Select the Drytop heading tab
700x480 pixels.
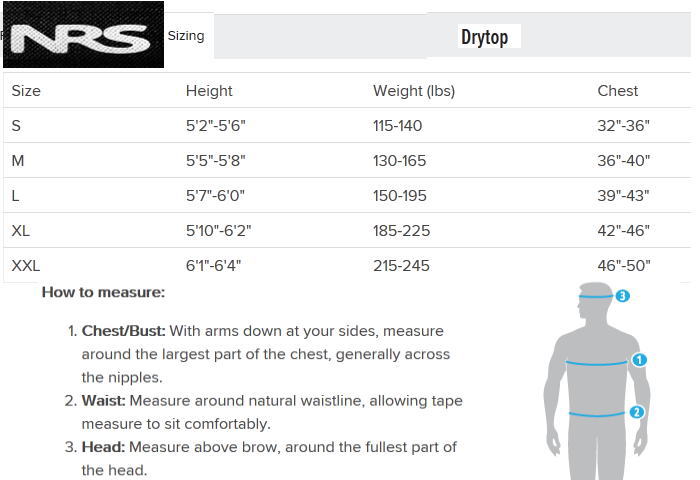coord(484,37)
